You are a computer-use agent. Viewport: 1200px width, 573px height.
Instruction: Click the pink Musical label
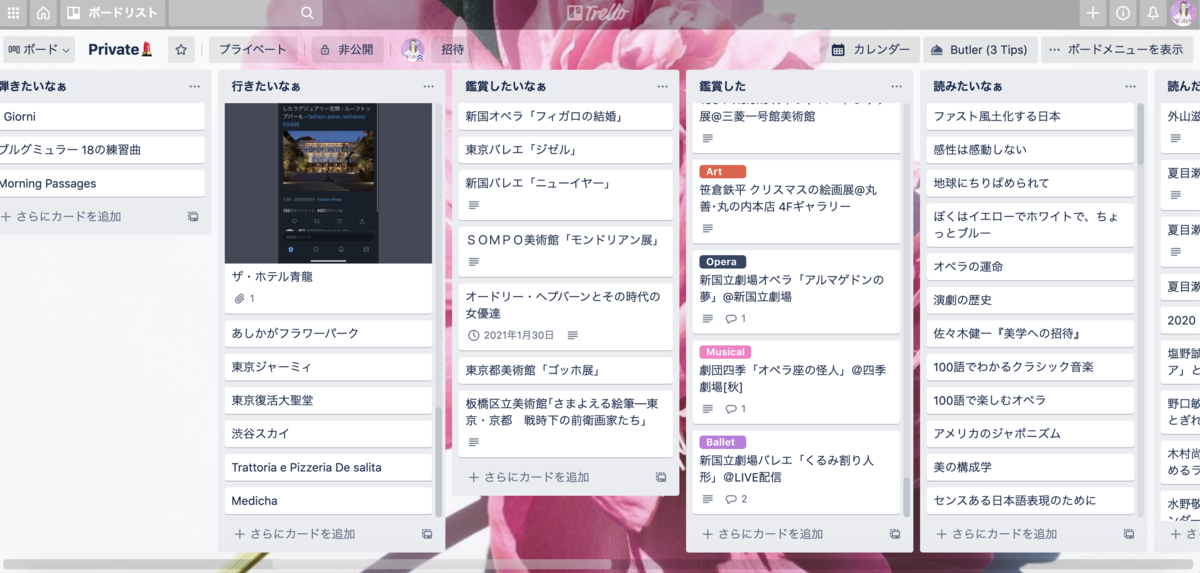[x=725, y=352]
